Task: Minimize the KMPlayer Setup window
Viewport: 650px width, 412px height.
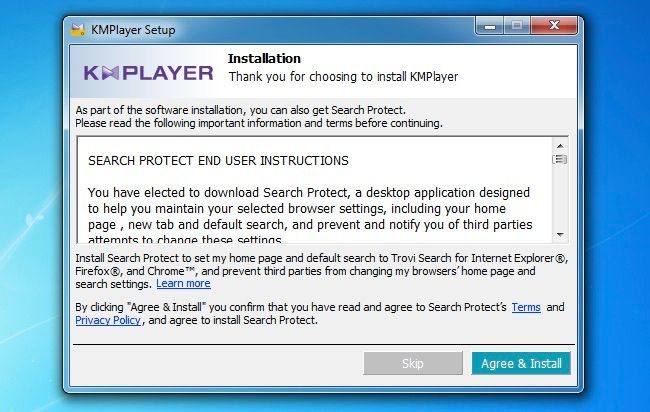Action: 490,26
